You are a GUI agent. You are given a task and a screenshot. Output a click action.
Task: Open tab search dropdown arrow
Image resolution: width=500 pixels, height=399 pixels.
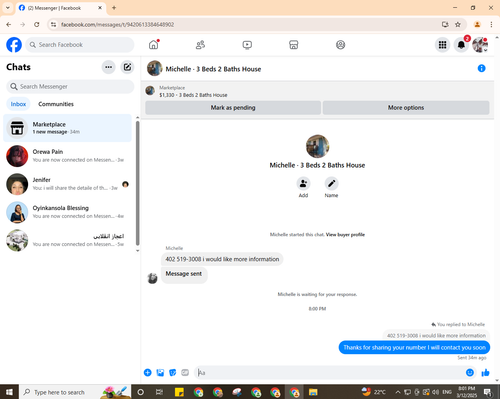[8, 8]
